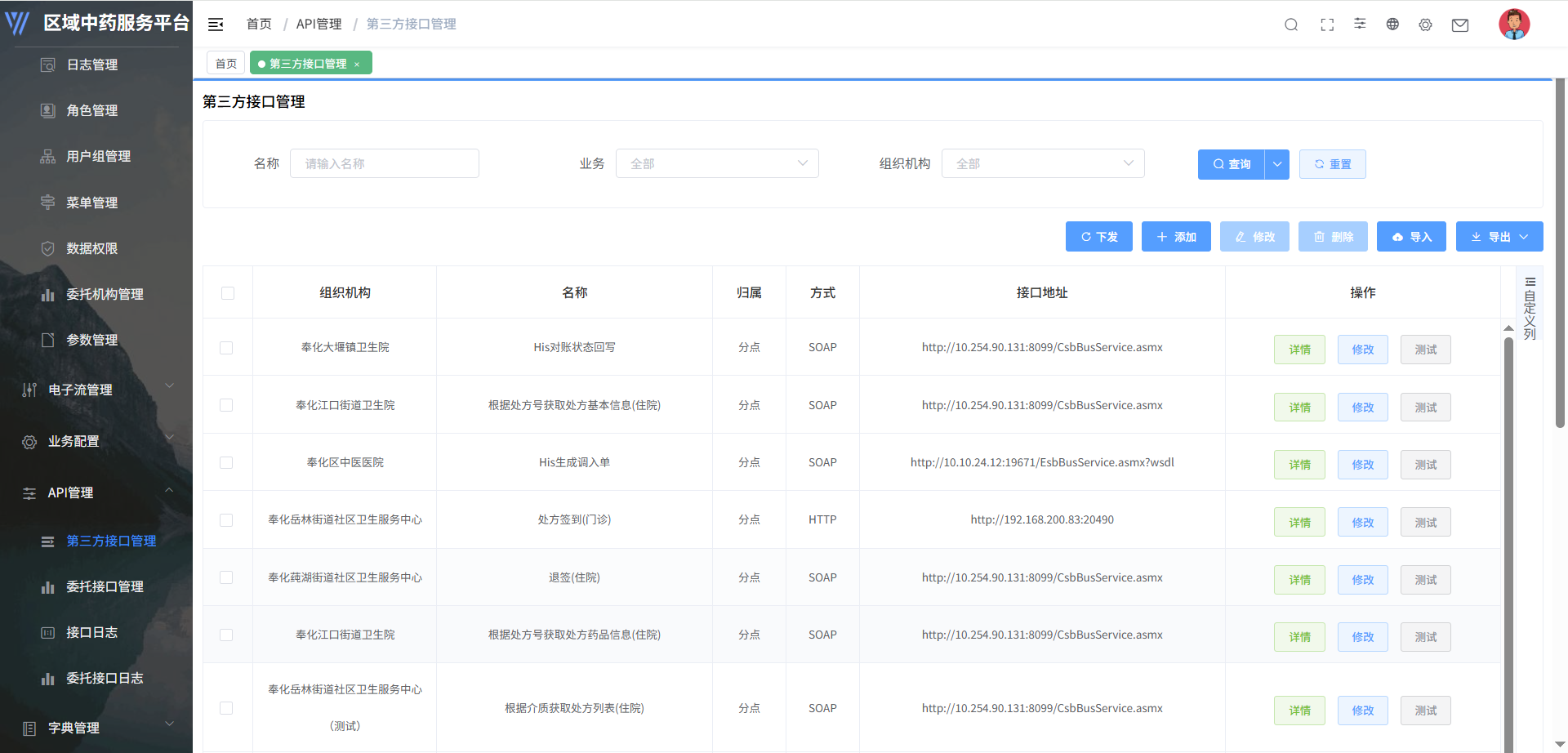Open the 业务 dropdown
The height and width of the screenshot is (753, 1568).
pyautogui.click(x=717, y=163)
